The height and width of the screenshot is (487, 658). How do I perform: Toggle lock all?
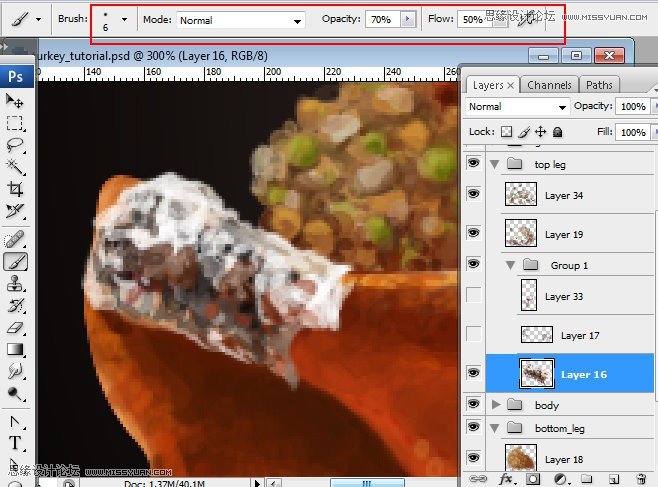coord(557,132)
